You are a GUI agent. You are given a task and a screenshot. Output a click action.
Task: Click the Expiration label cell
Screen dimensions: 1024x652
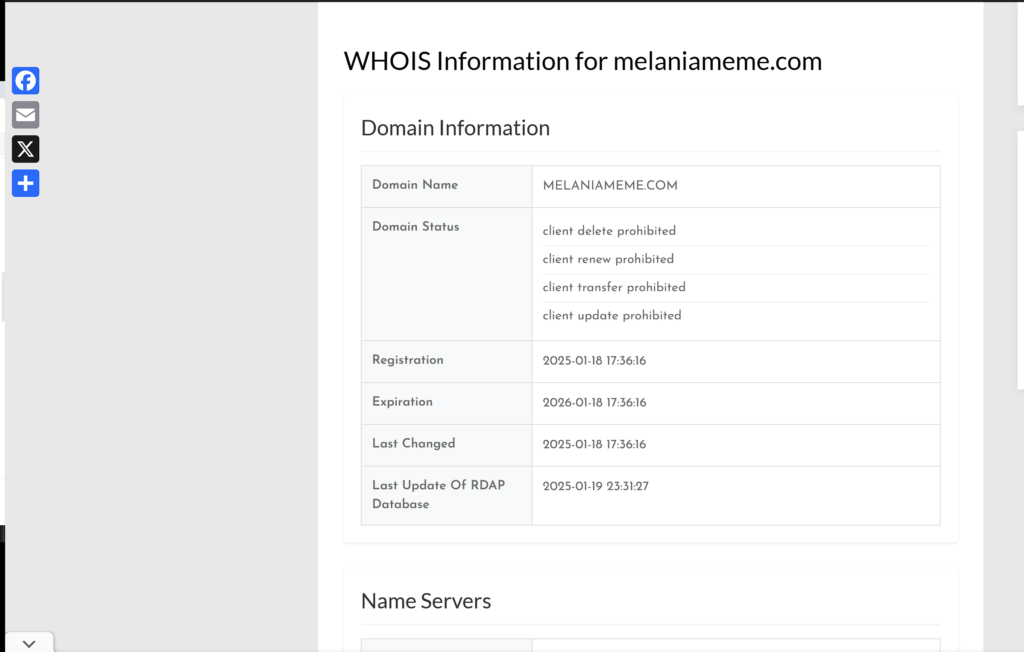(447, 403)
